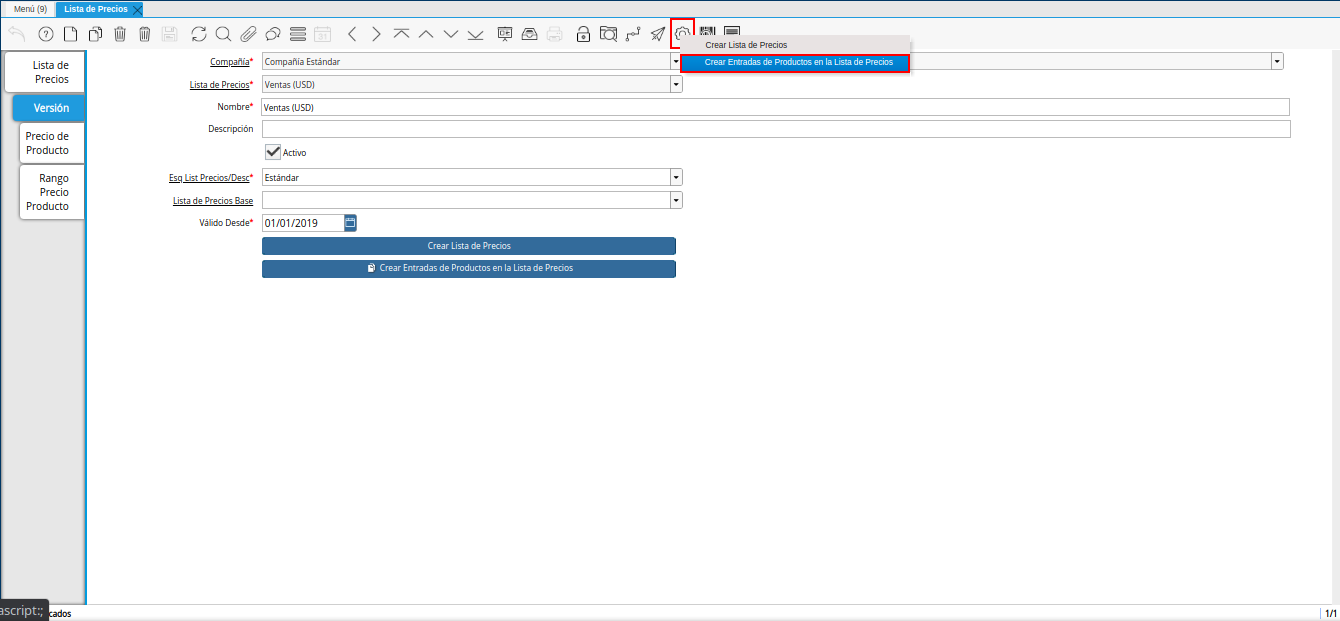Screen dimensions: 1340x621
Task: Click the Save floppy disk icon
Action: click(x=170, y=34)
